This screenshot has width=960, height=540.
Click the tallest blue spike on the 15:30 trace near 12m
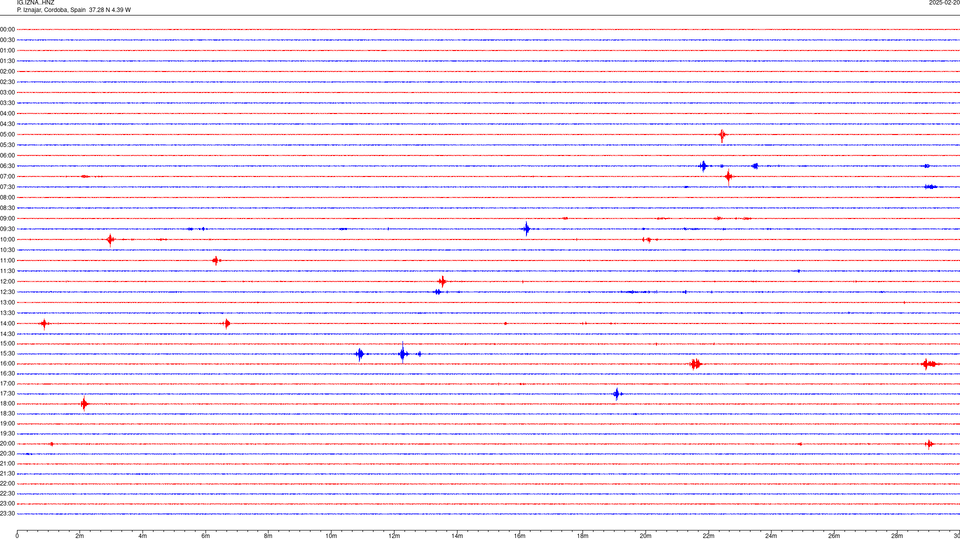click(402, 353)
